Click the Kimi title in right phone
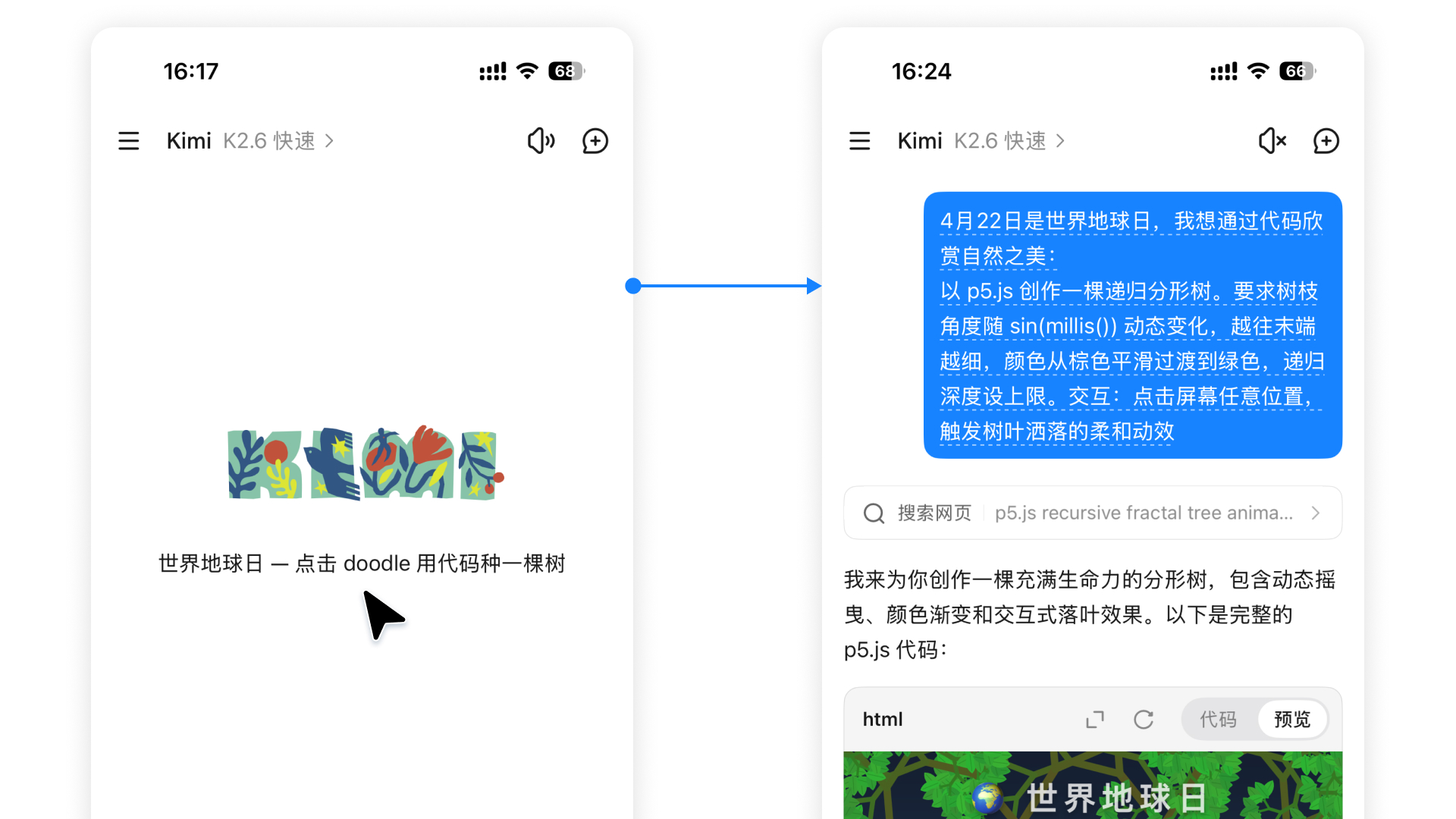Viewport: 1456px width, 819px height. (920, 141)
